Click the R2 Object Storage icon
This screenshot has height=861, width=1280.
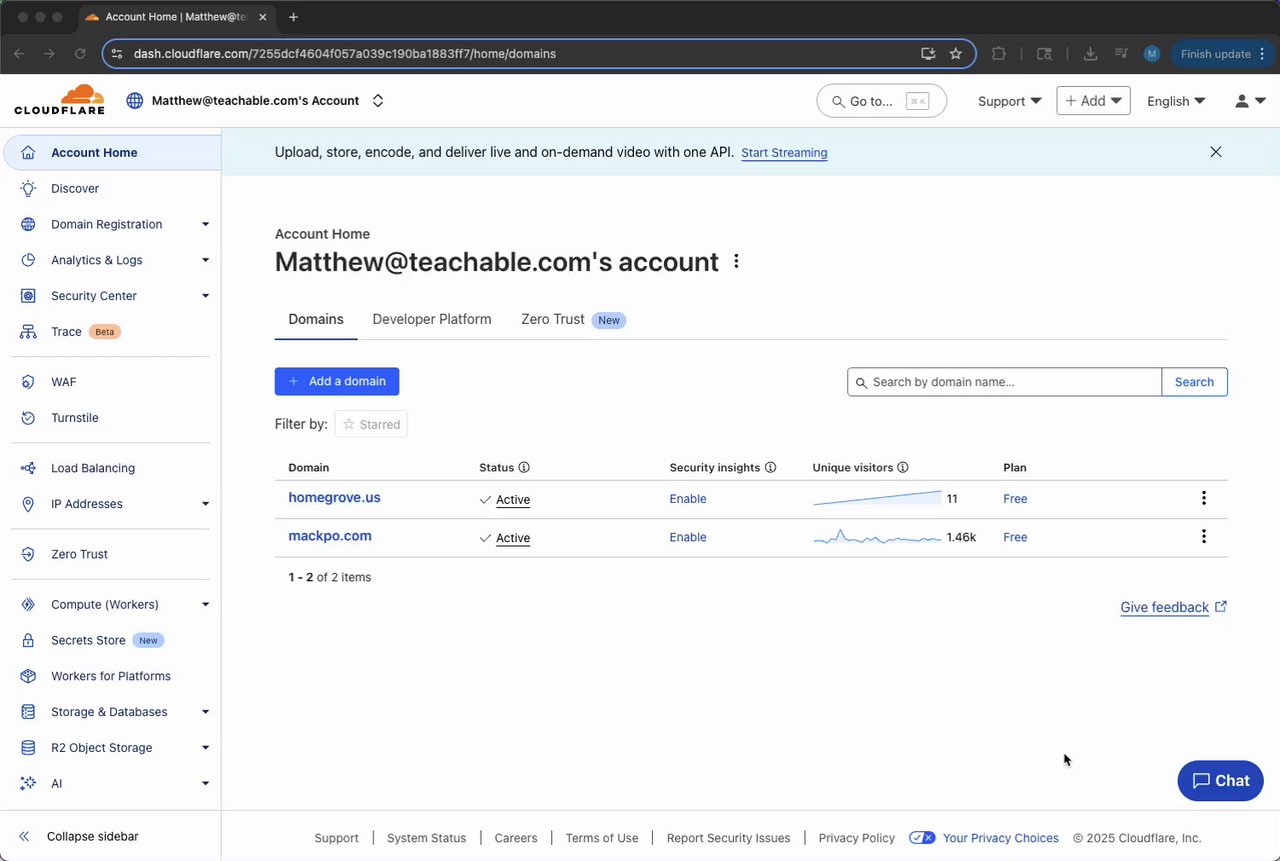[29, 748]
